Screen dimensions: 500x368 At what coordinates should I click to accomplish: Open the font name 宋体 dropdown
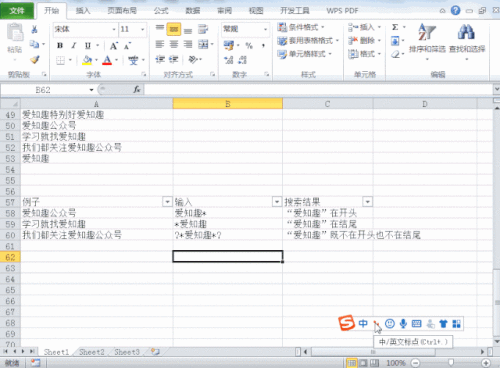114,29
